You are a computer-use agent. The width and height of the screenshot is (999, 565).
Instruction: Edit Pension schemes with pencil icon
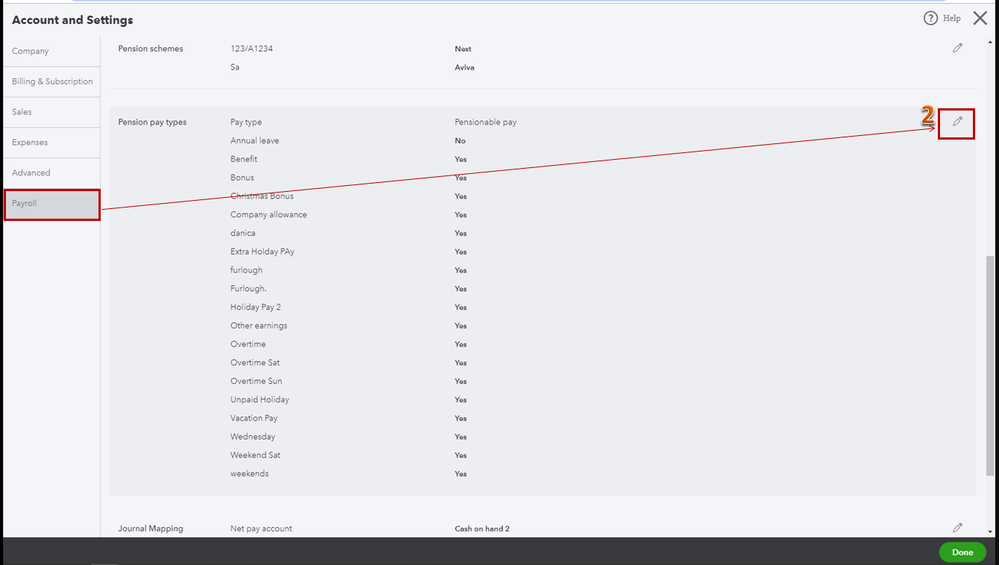957,48
